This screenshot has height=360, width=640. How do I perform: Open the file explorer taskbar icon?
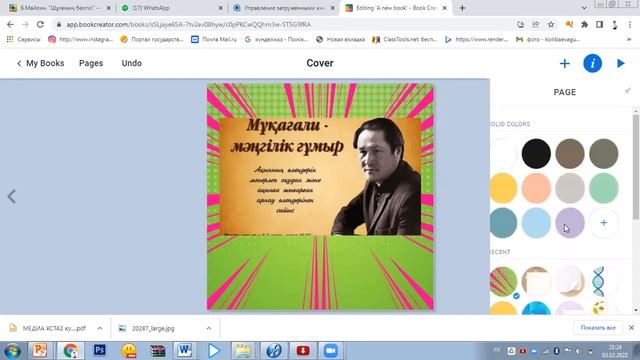tap(242, 351)
